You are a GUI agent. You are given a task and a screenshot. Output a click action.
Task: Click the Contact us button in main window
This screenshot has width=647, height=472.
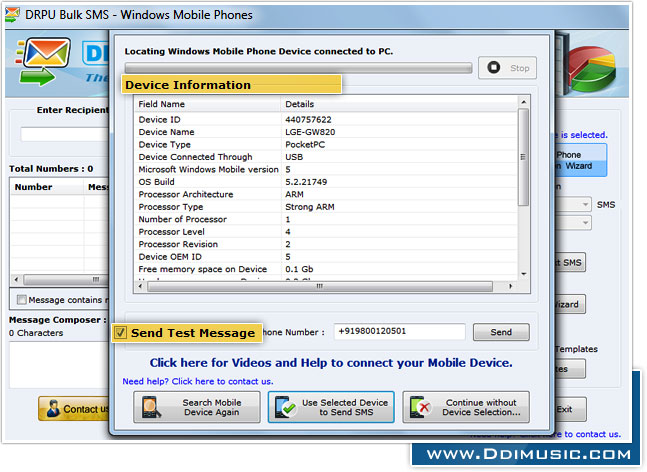coord(73,408)
